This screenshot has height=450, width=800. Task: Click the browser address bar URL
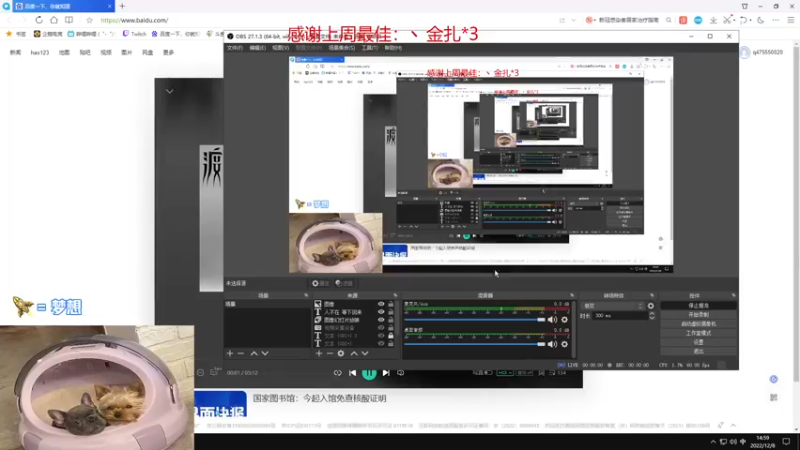coord(134,20)
